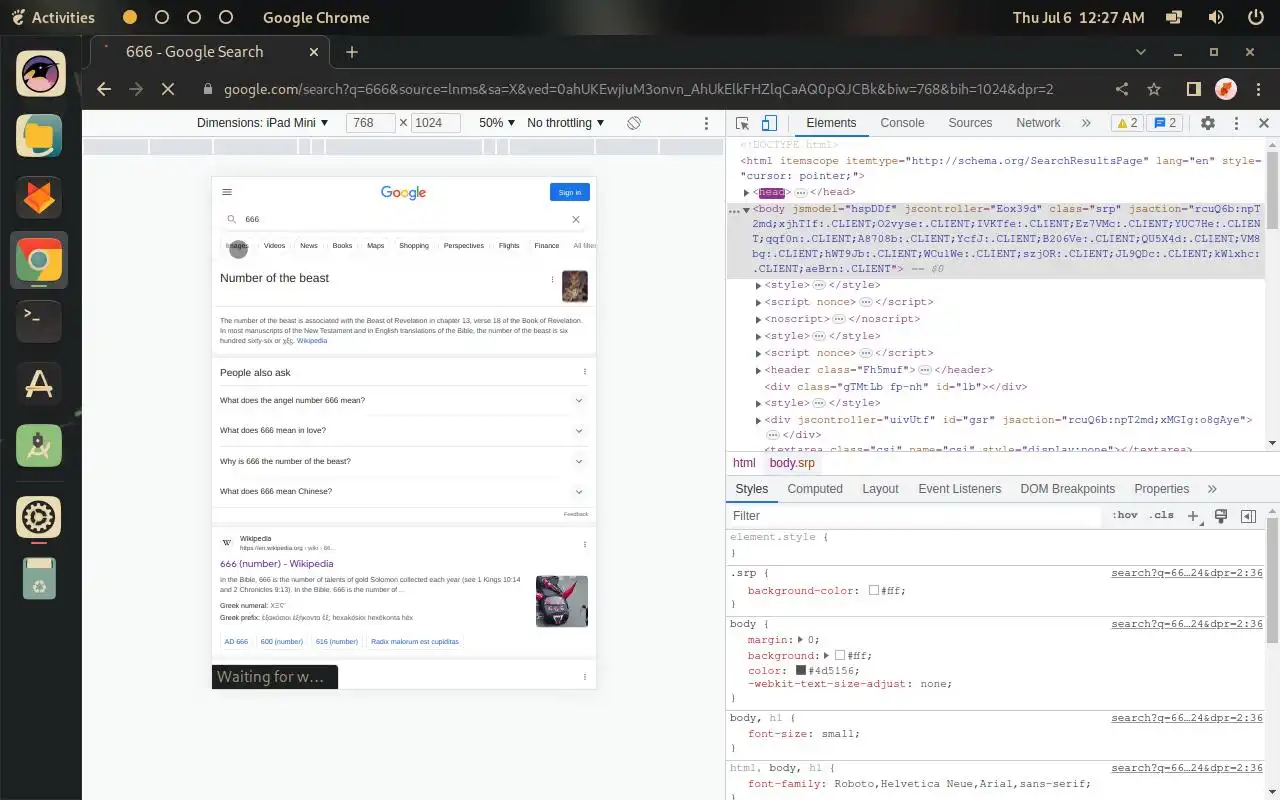This screenshot has width=1280, height=800.
Task: Select the body.srp breadcrumb
Action: [x=792, y=463]
